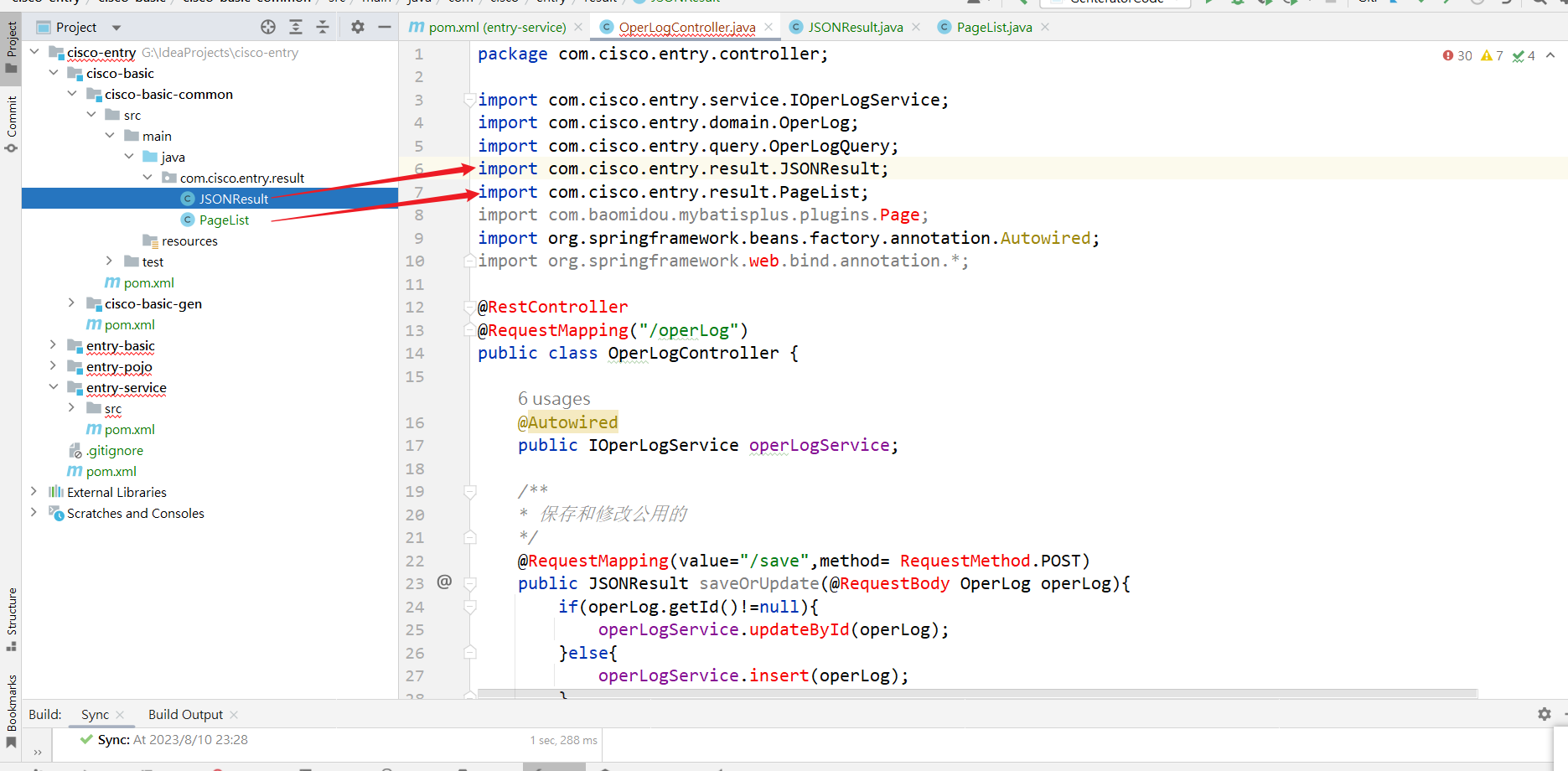Hide the Project panel with the minus icon
The height and width of the screenshot is (771, 1568).
385,27
